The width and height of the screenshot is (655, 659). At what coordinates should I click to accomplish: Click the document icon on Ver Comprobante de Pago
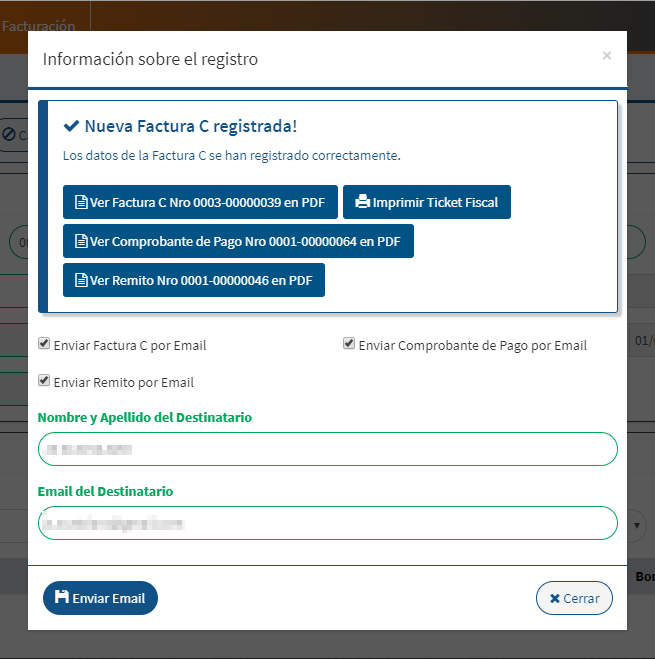81,241
